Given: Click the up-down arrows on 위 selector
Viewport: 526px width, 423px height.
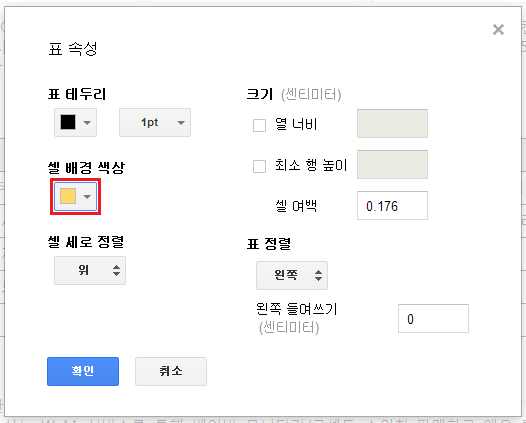Looking at the screenshot, I should tap(116, 270).
